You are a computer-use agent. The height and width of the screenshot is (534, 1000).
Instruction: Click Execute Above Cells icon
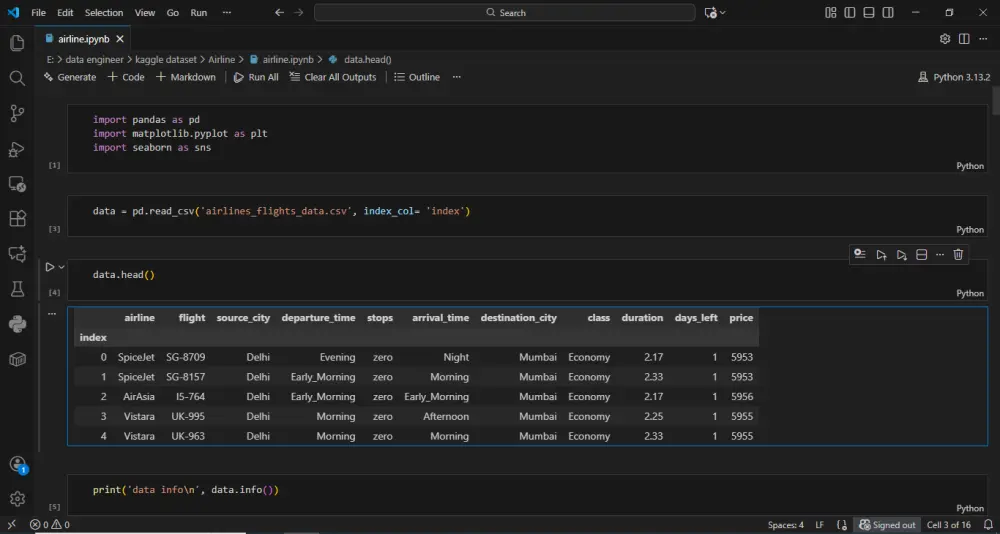point(881,255)
